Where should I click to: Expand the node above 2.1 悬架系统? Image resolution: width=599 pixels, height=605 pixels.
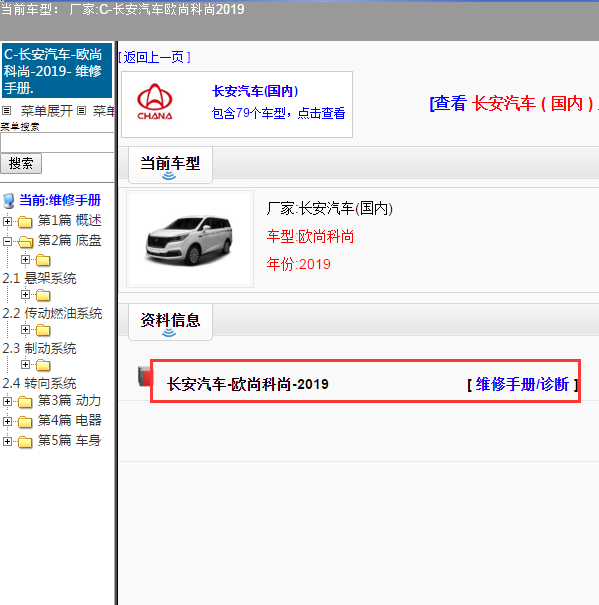point(25,260)
